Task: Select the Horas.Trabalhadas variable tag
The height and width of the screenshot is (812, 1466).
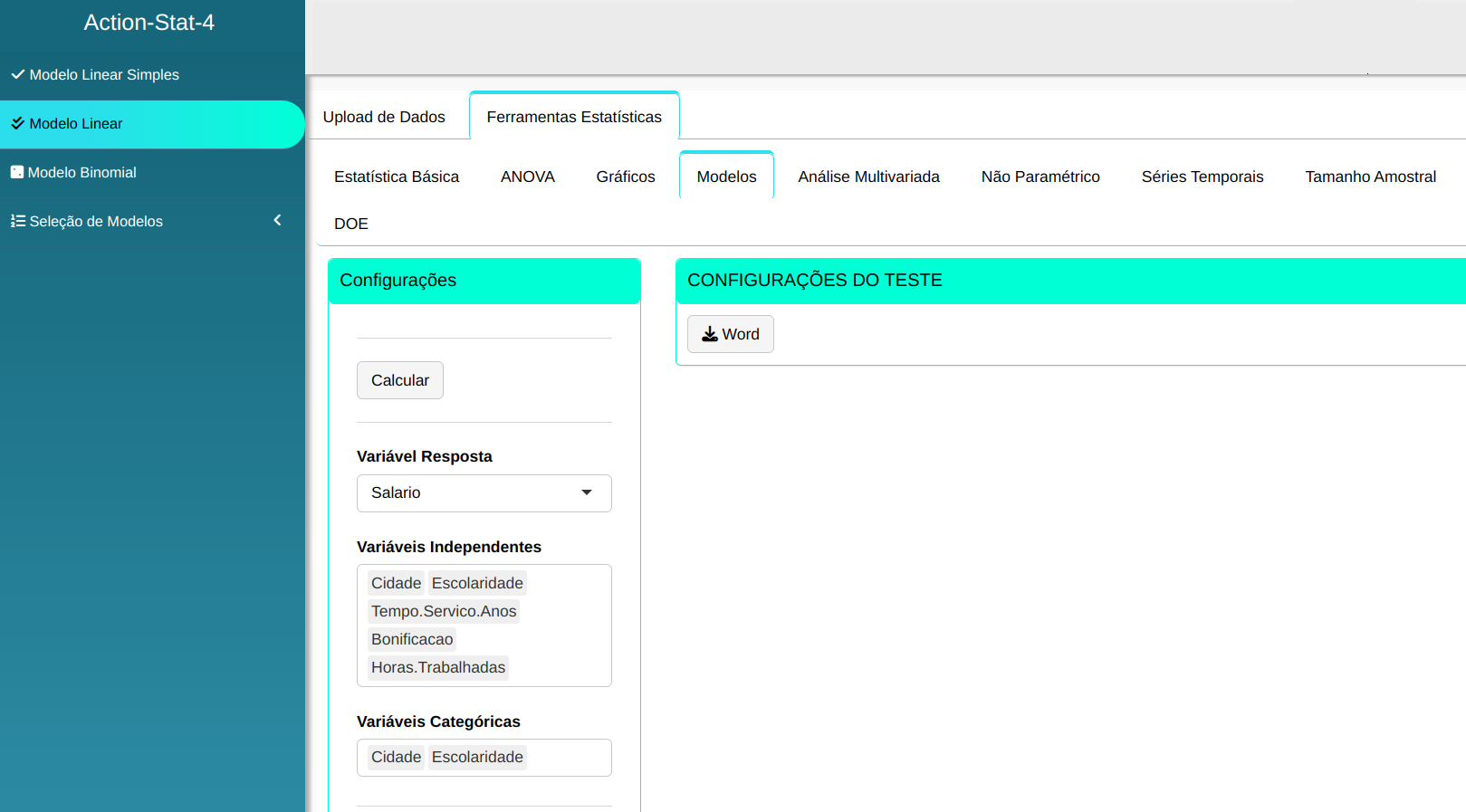Action: [x=438, y=667]
